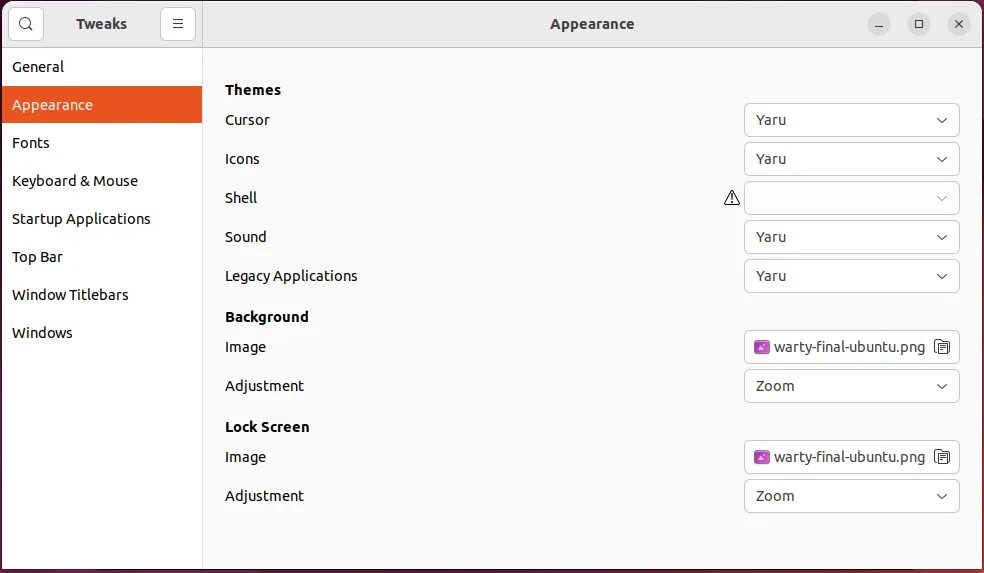Switch to the Fonts section

point(31,143)
